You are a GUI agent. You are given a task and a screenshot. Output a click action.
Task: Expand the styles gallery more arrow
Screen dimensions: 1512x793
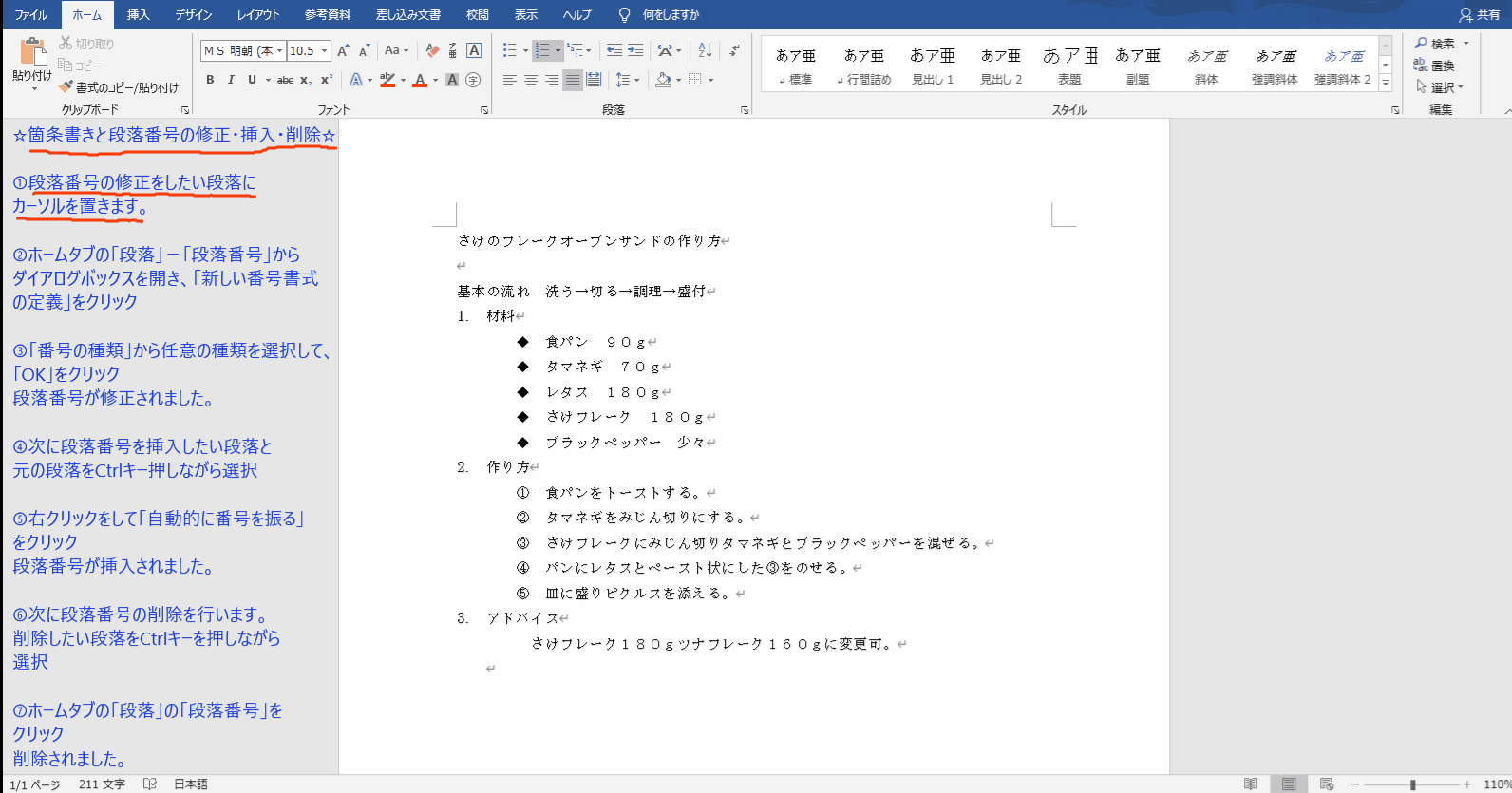1386,84
